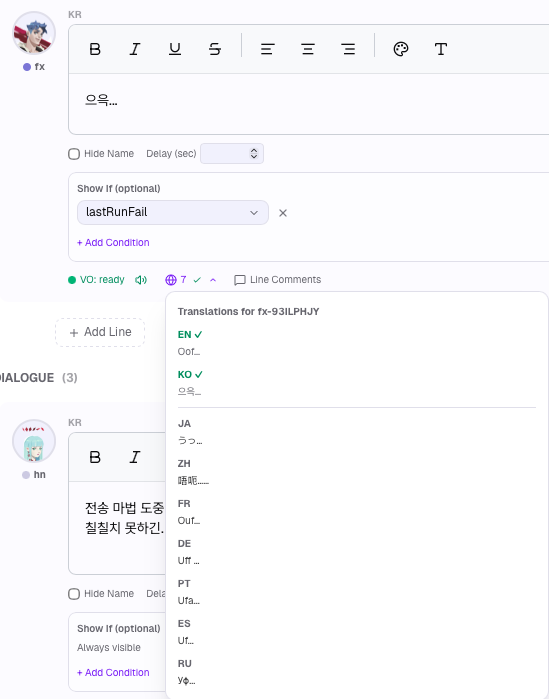Apply underline formatting
The width and height of the screenshot is (549, 699).
[175, 49]
